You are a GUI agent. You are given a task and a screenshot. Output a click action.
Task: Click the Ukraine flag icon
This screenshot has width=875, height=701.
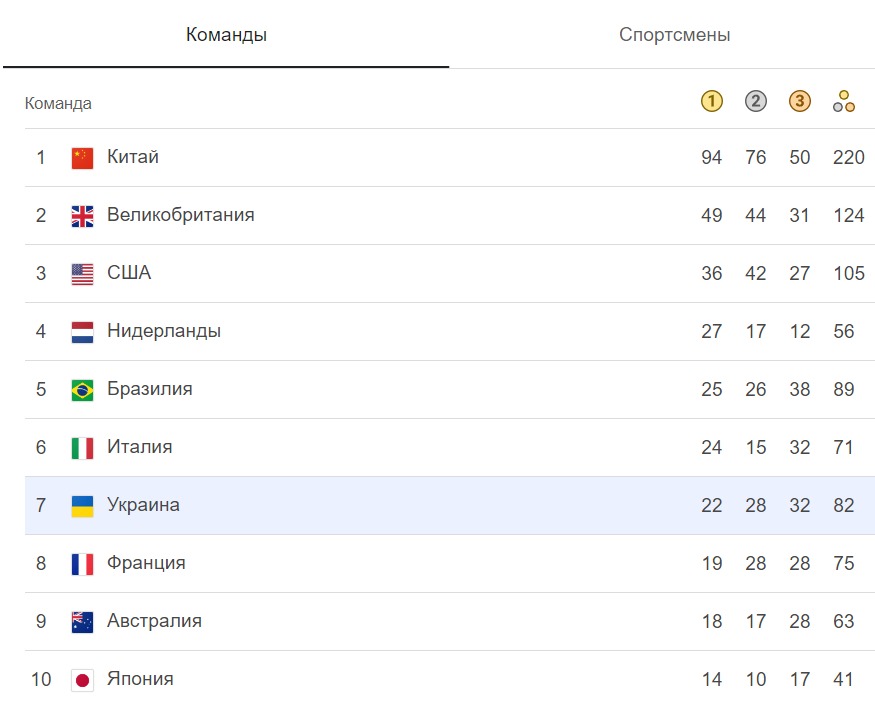click(82, 506)
